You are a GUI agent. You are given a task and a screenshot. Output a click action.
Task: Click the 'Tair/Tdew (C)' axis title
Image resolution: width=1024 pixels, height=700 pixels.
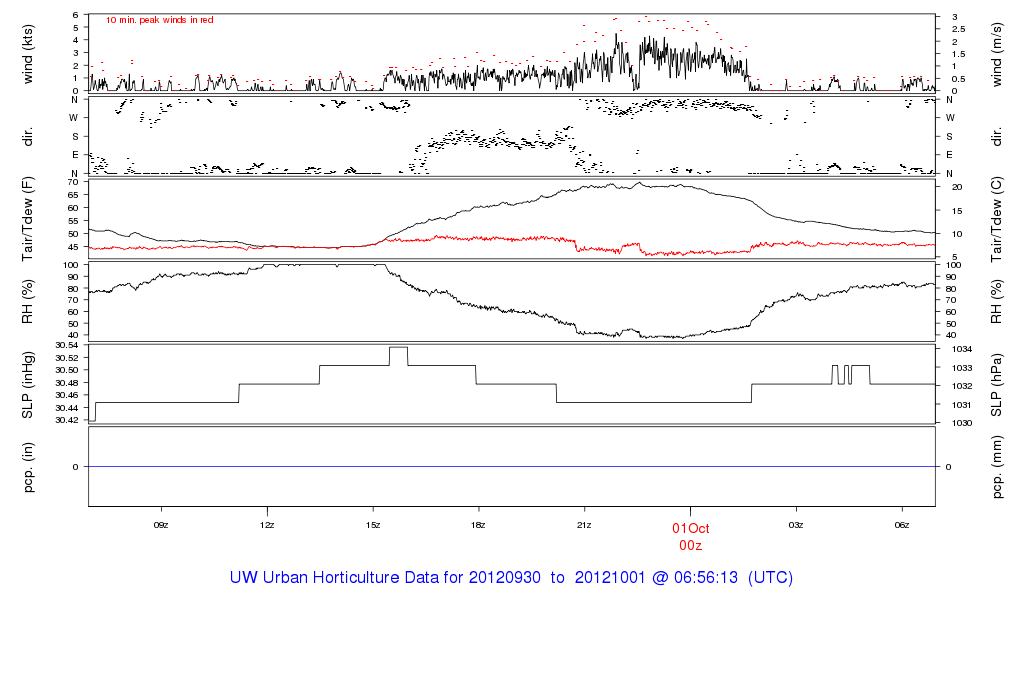[997, 220]
